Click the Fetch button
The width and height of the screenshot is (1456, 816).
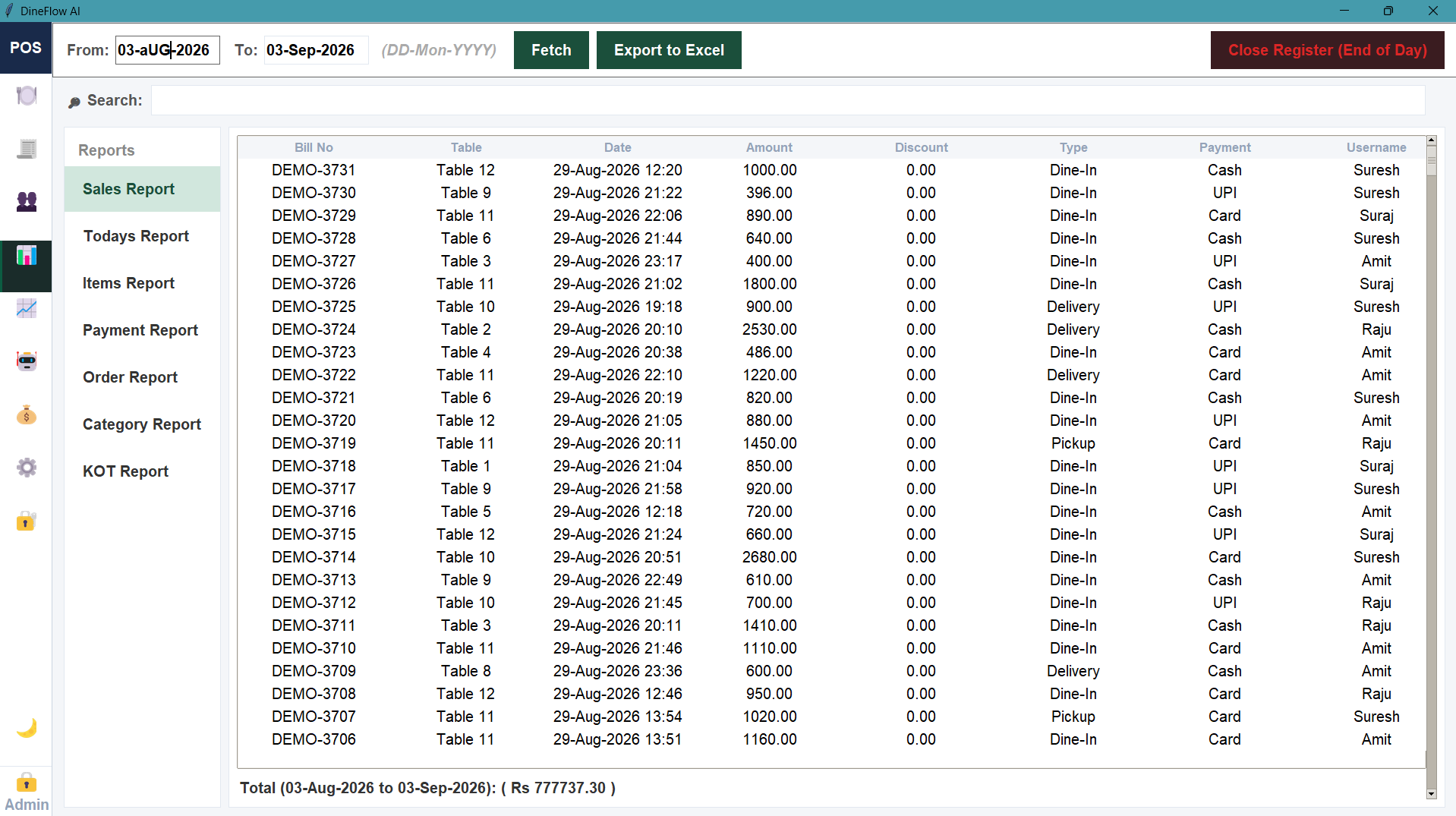click(551, 50)
